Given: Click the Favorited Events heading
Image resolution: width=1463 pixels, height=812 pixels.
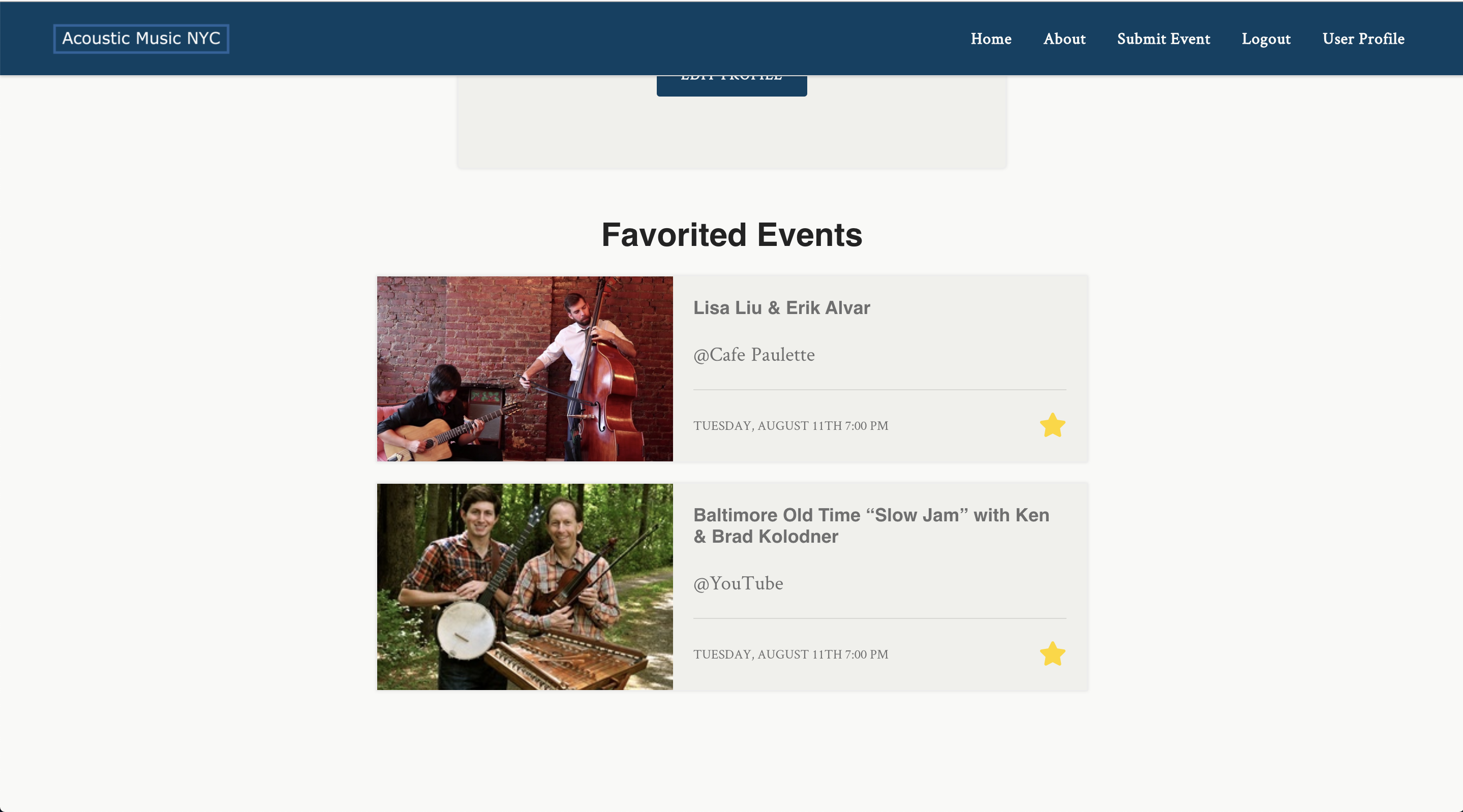Looking at the screenshot, I should [731, 235].
